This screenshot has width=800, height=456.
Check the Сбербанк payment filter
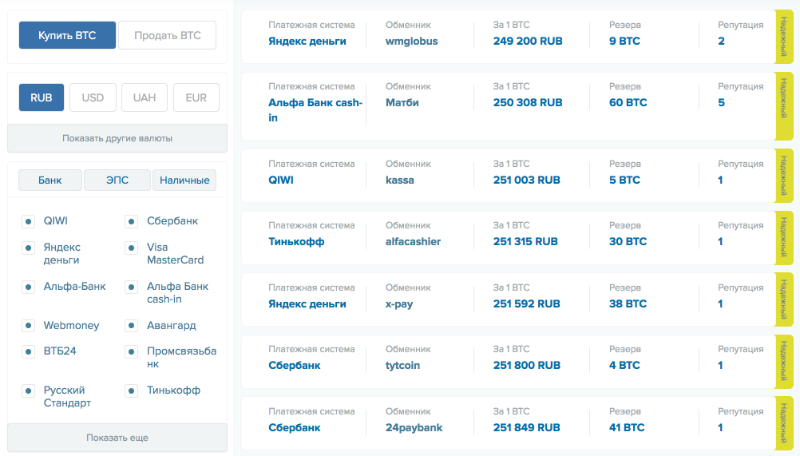[x=131, y=220]
